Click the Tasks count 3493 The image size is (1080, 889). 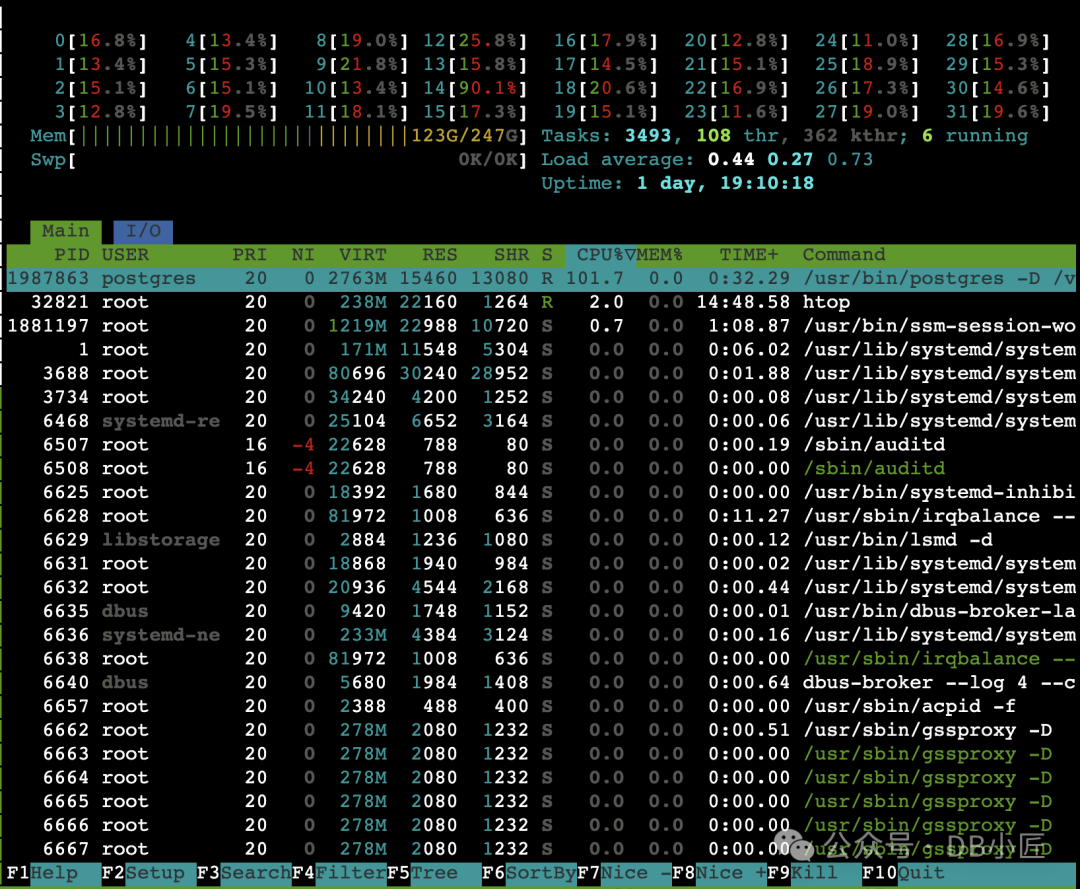pyautogui.click(x=647, y=136)
